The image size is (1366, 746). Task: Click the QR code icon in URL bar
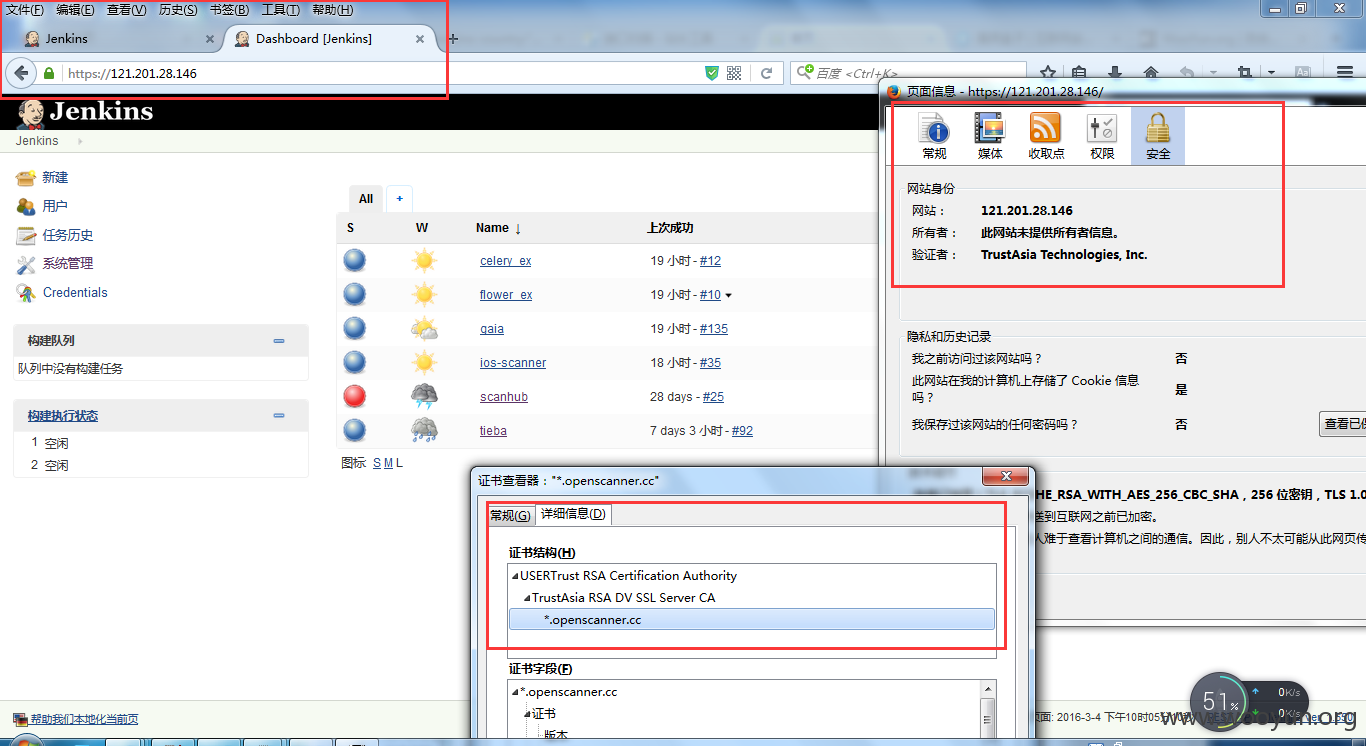[734, 73]
